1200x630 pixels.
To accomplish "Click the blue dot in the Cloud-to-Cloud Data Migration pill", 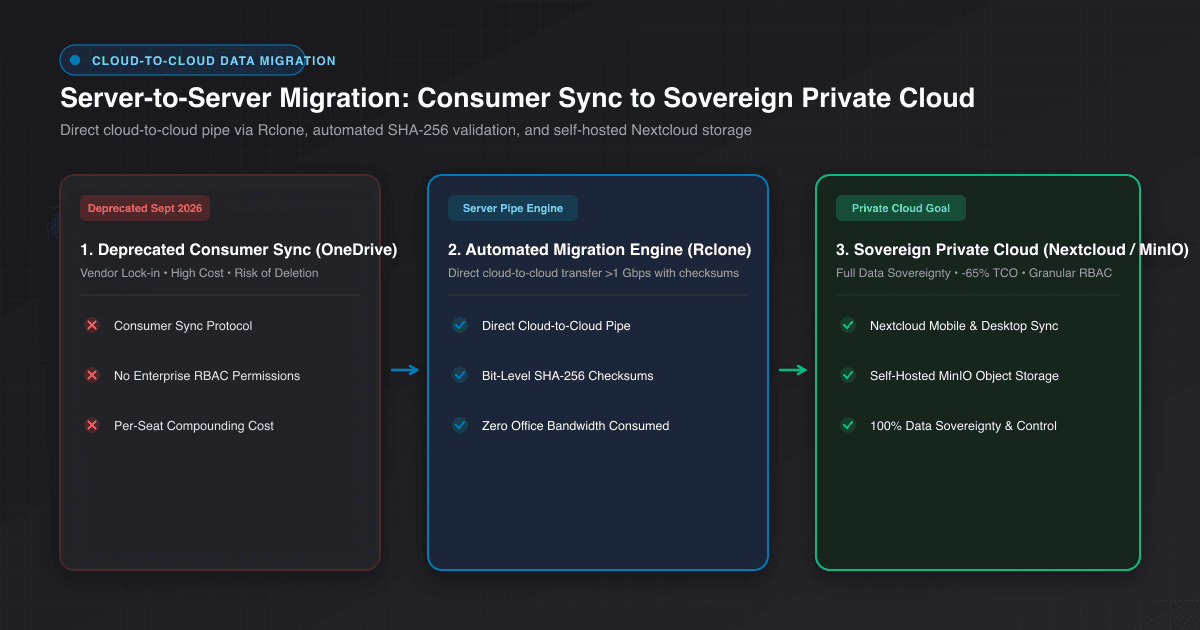I will click(75, 61).
